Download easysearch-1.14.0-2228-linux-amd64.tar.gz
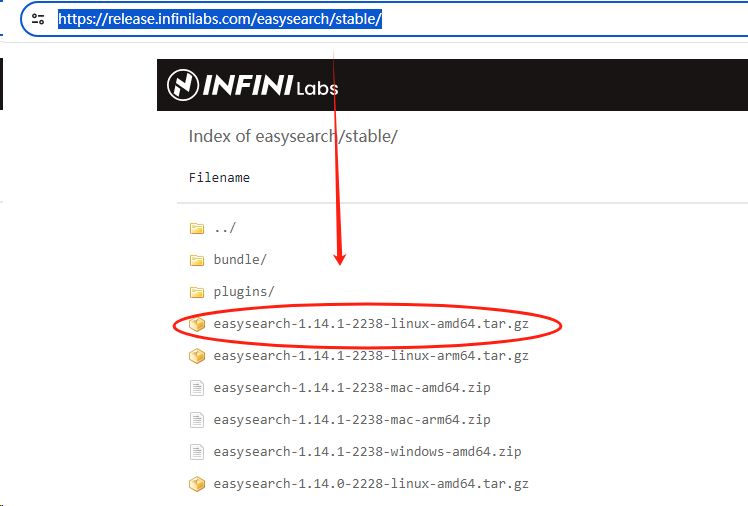748x506 pixels. coord(371,484)
